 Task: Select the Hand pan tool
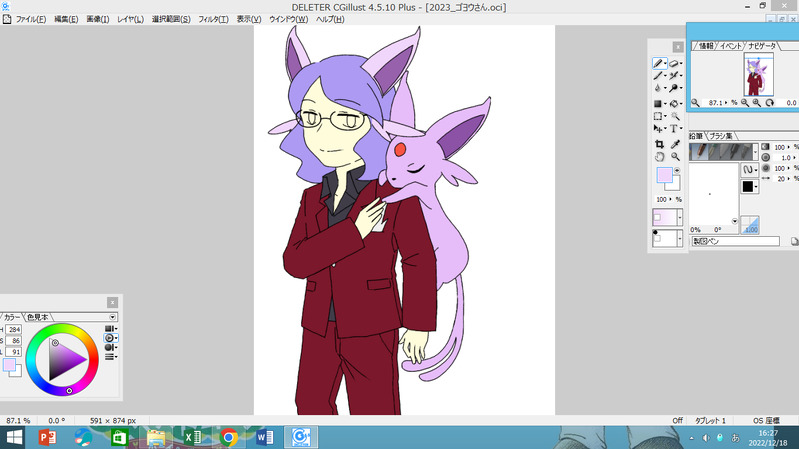[659, 157]
